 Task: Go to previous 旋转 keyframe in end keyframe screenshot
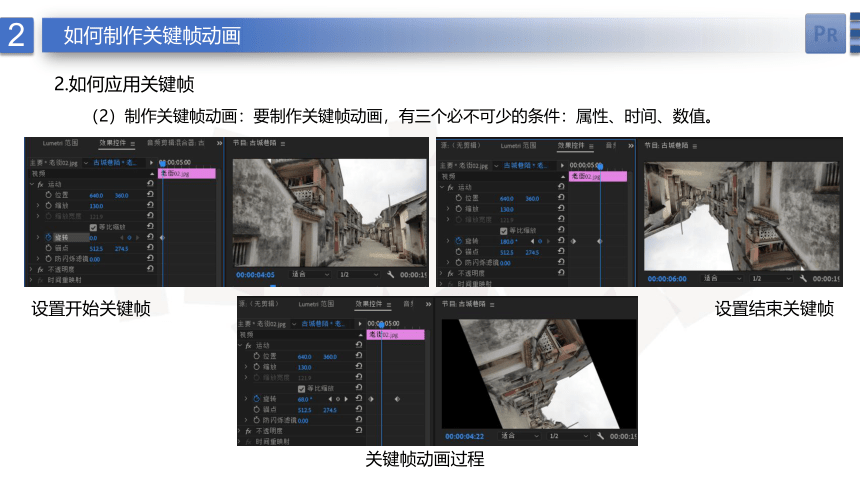click(532, 241)
